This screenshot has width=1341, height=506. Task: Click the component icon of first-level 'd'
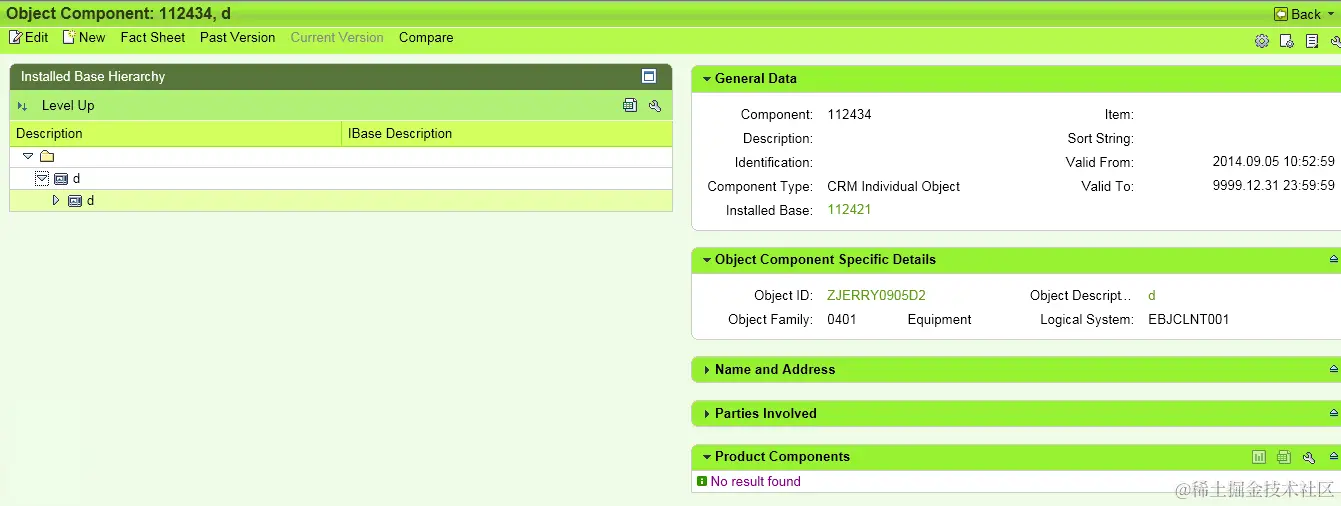coord(61,178)
